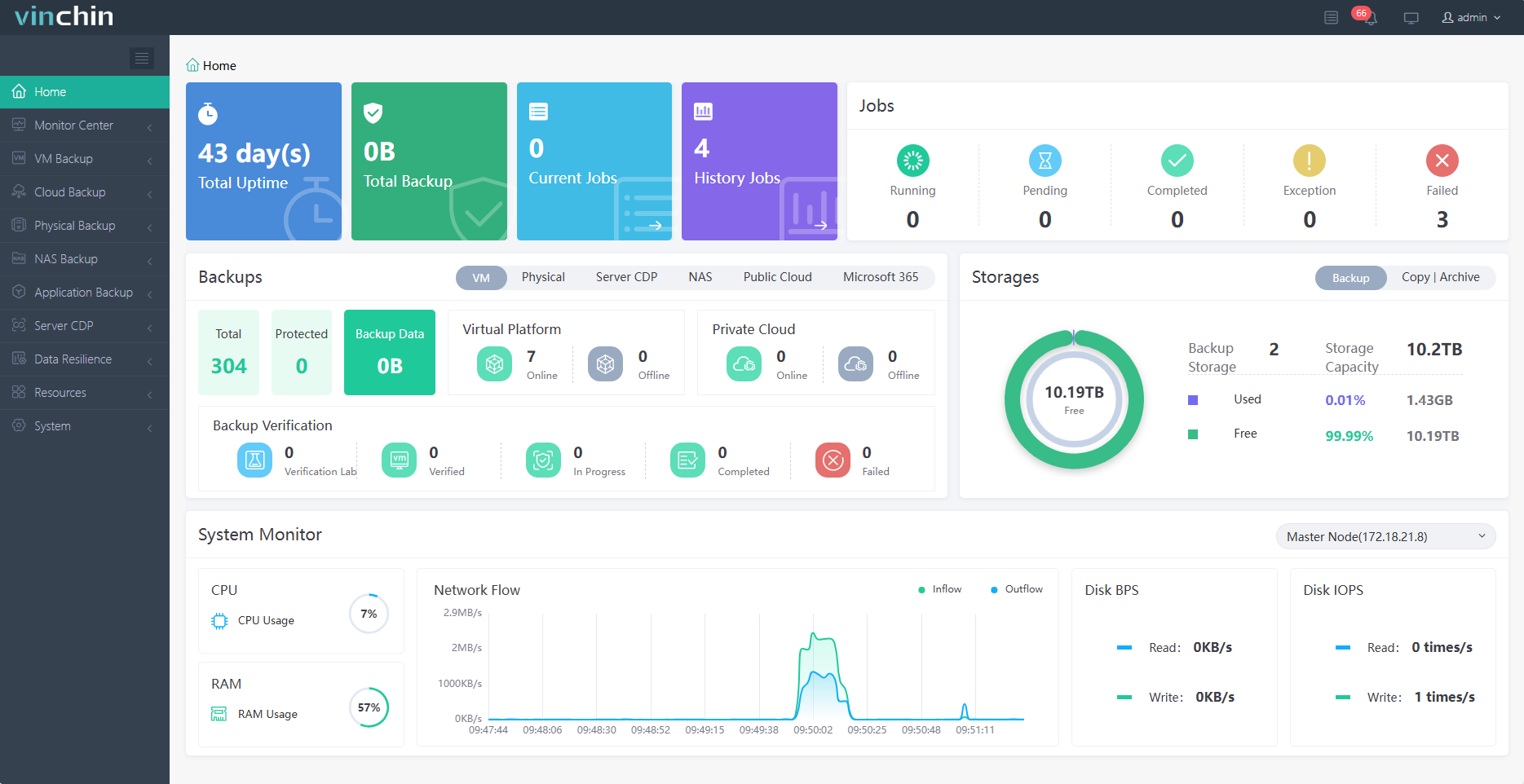Click the CPU 7% usage gauge
Viewport: 1524px width, 784px height.
point(369,614)
